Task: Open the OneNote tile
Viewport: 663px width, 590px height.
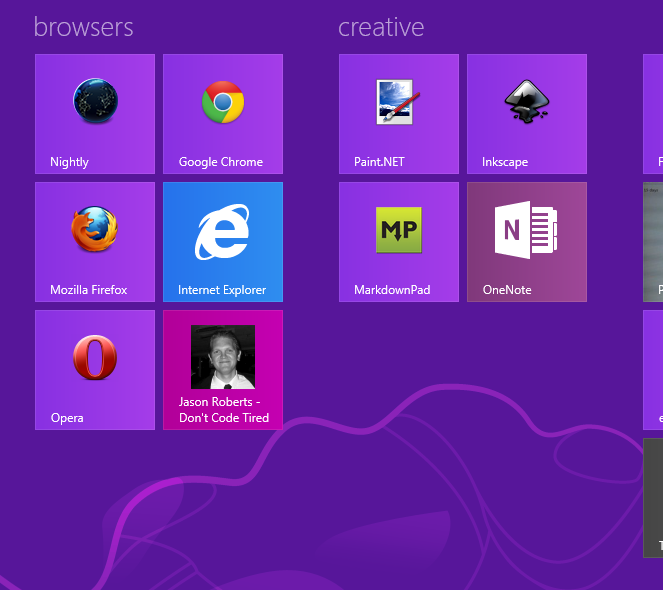Action: (527, 241)
